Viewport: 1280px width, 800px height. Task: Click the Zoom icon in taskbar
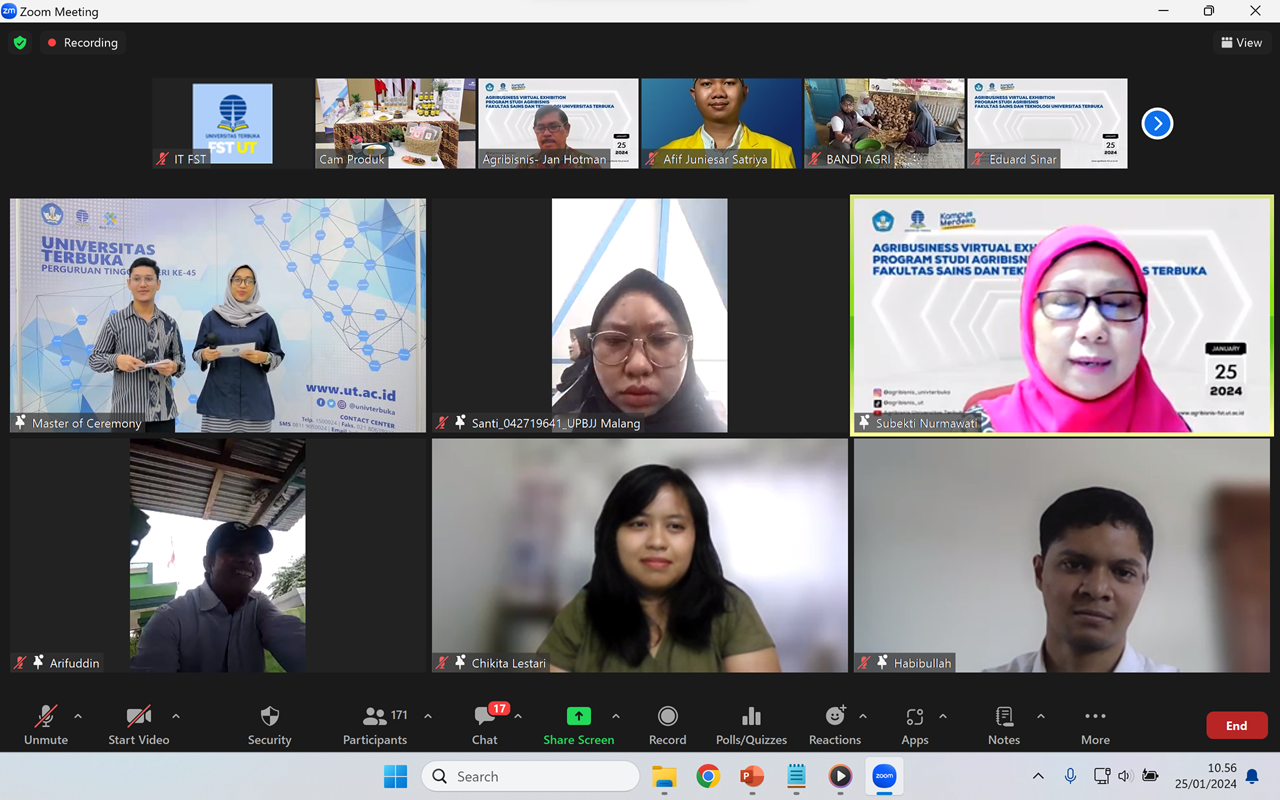tap(884, 776)
